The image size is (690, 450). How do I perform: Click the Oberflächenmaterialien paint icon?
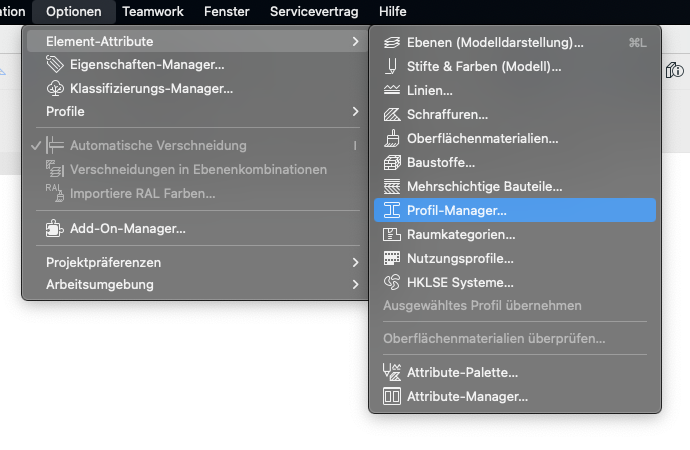[391, 139]
